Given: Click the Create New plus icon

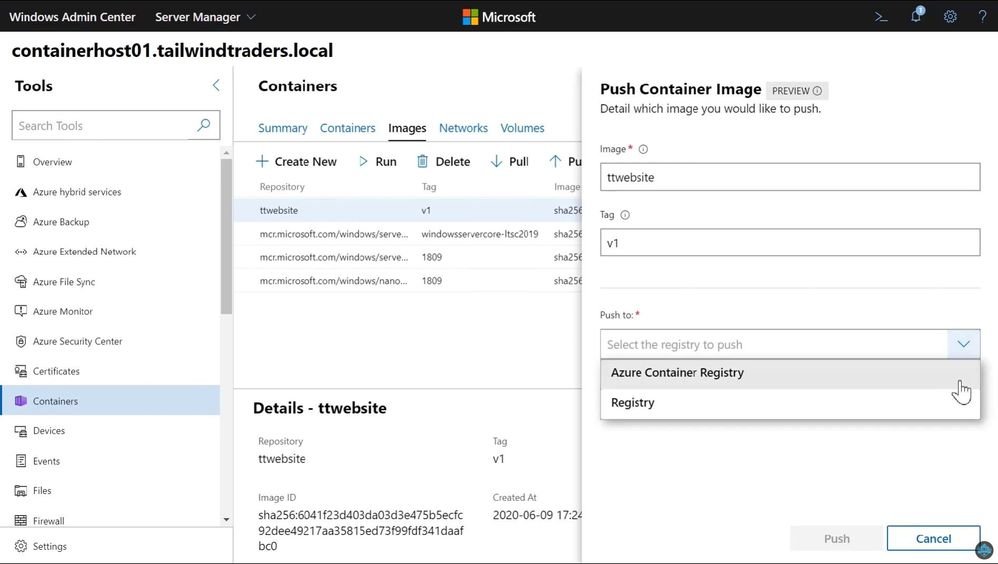Looking at the screenshot, I should [x=262, y=161].
